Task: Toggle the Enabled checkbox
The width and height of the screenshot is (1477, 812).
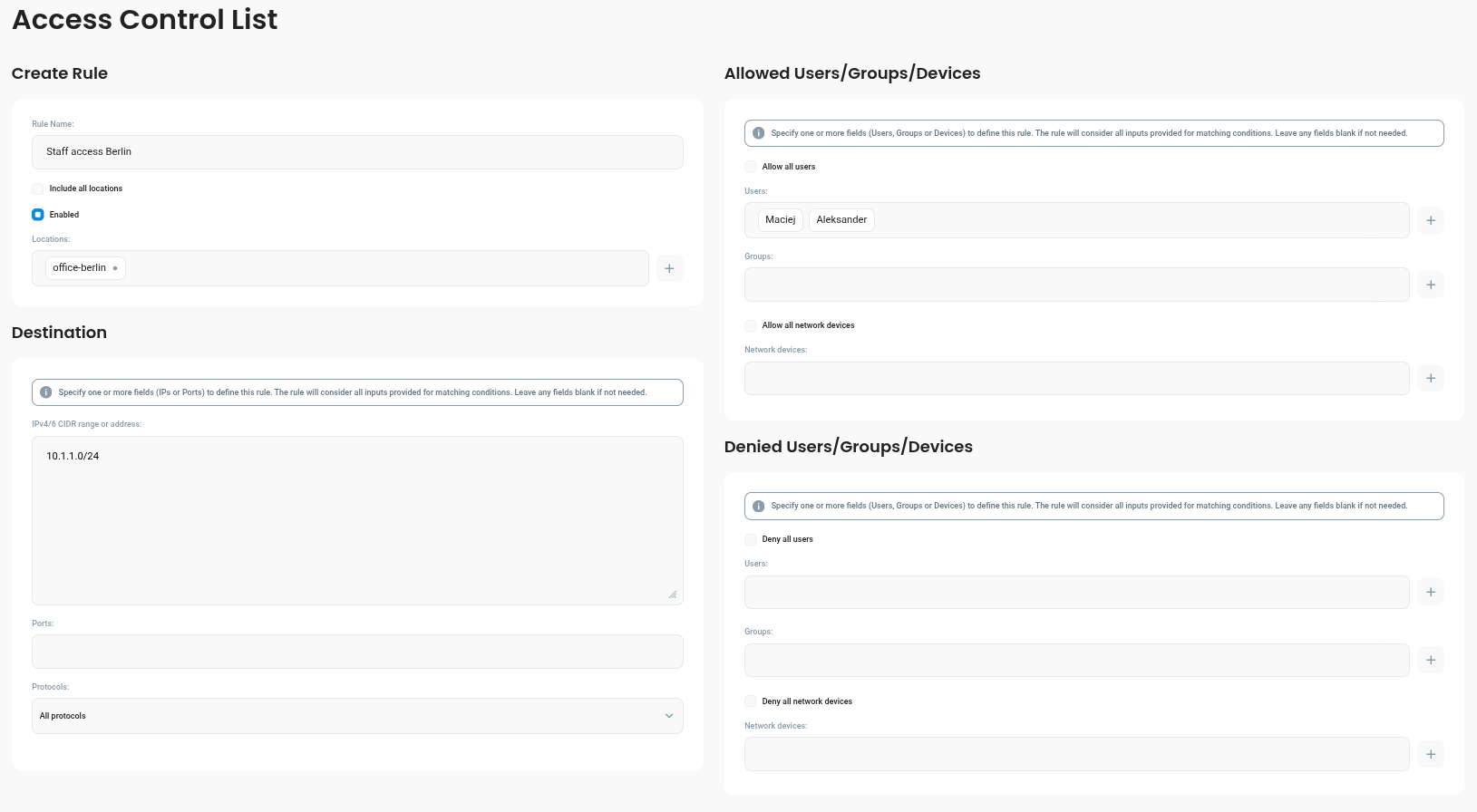Action: coord(38,215)
